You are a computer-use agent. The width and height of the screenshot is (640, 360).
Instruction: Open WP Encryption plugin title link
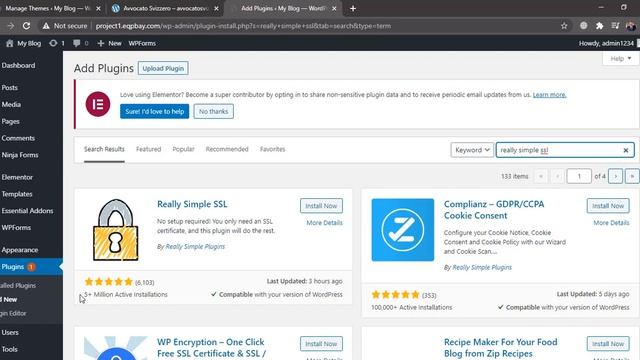click(211, 348)
